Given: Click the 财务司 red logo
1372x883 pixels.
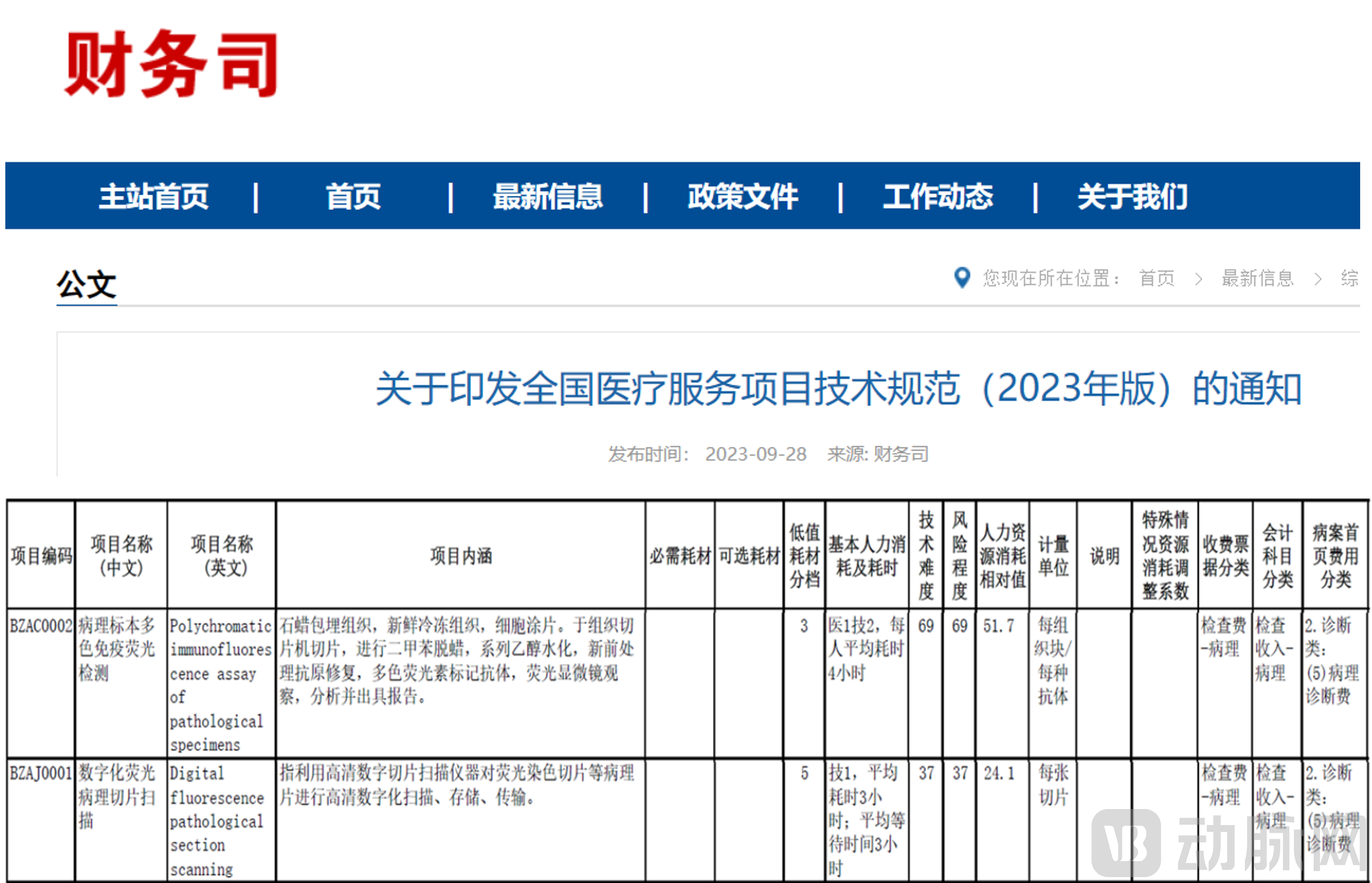Looking at the screenshot, I should coord(173,63).
